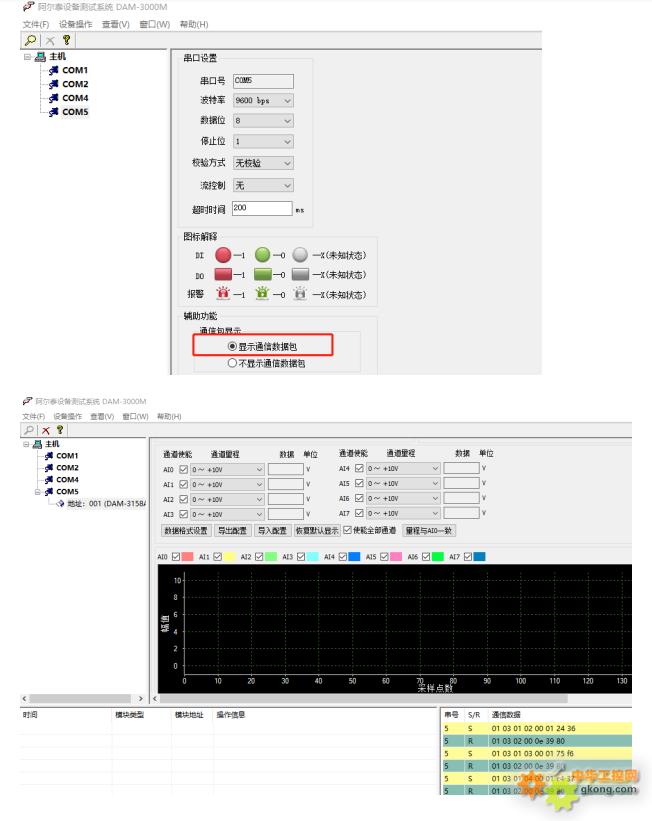The image size is (652, 821).
Task: Select COM2 port icon in lower window tree
Action: coord(49,468)
